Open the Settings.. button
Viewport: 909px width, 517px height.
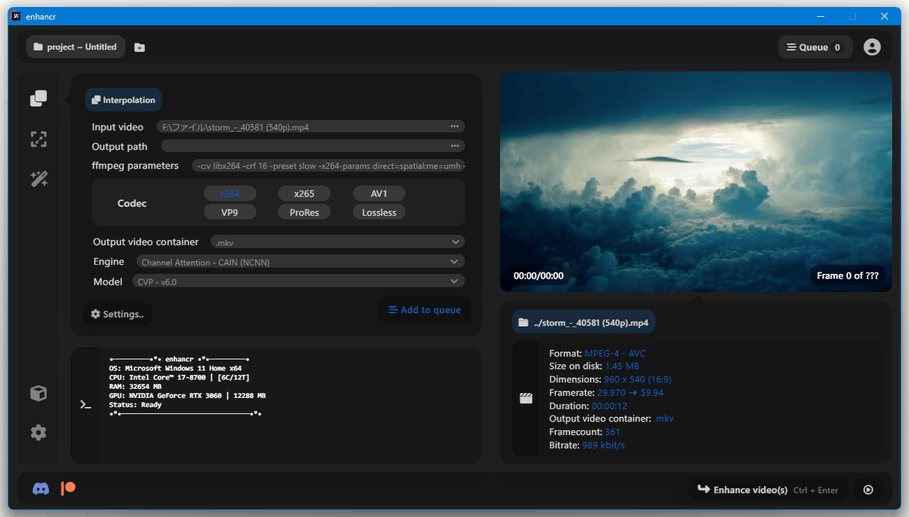(x=118, y=314)
